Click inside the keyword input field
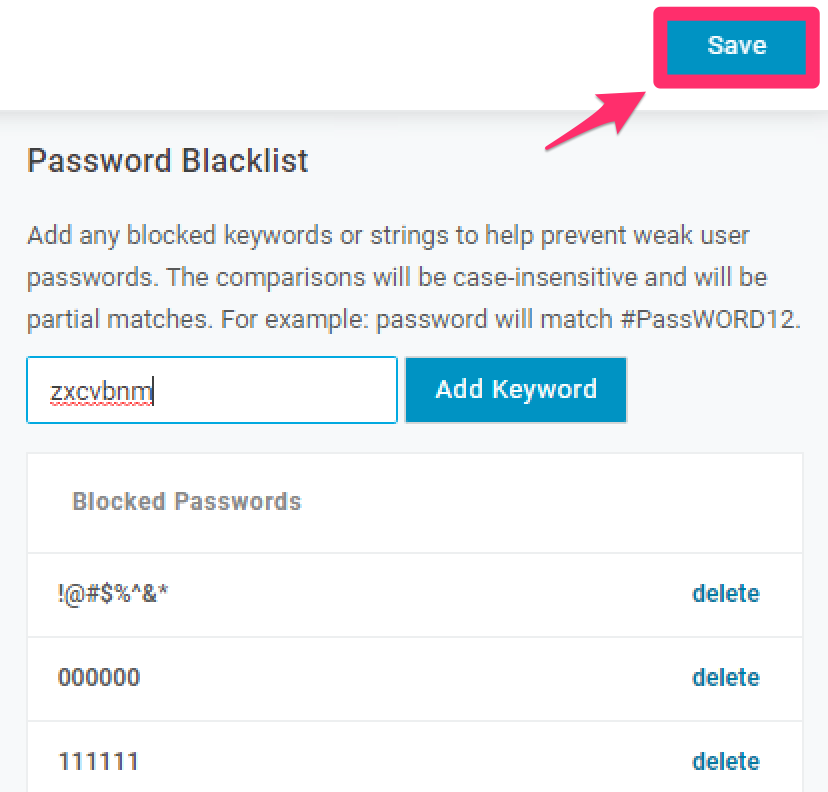The image size is (828, 792). pos(210,390)
